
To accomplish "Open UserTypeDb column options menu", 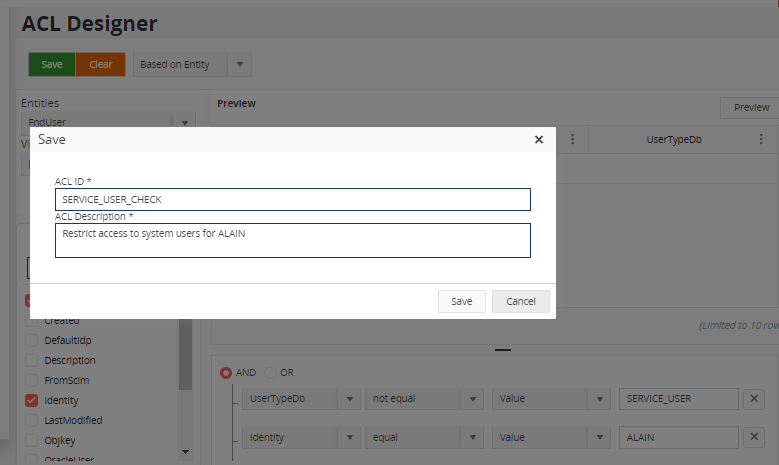I will click(761, 140).
